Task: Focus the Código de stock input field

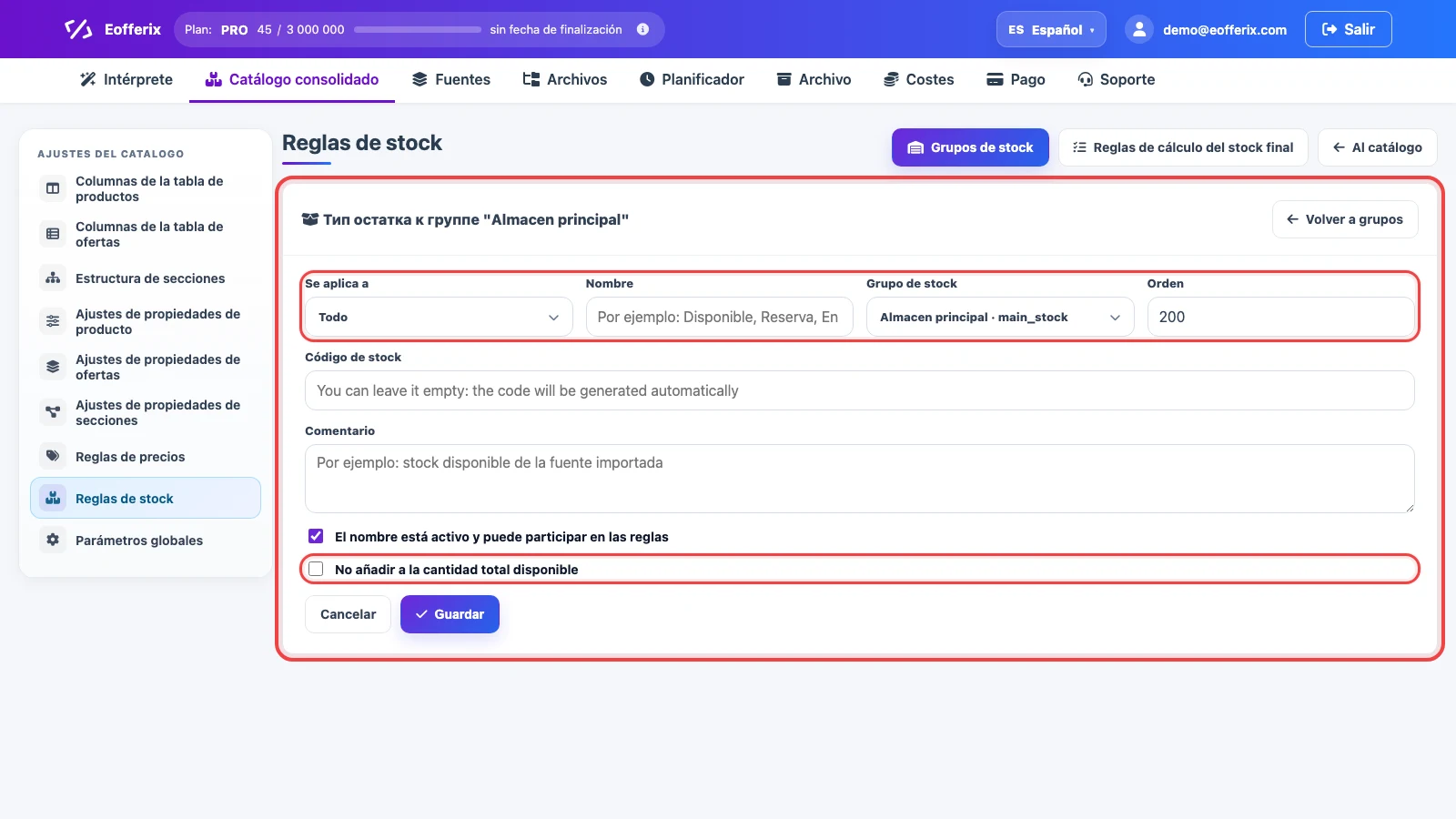Action: pos(860,390)
